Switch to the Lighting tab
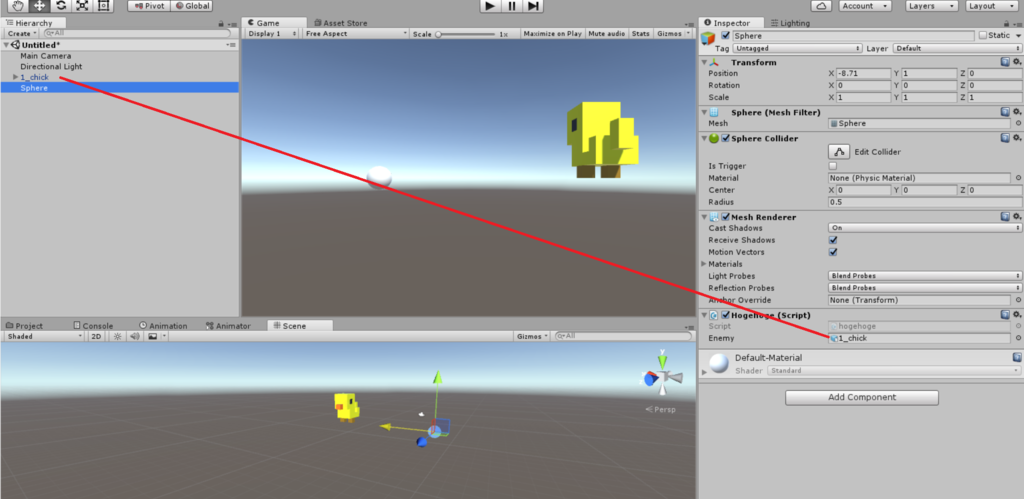This screenshot has width=1024, height=499. (x=790, y=23)
